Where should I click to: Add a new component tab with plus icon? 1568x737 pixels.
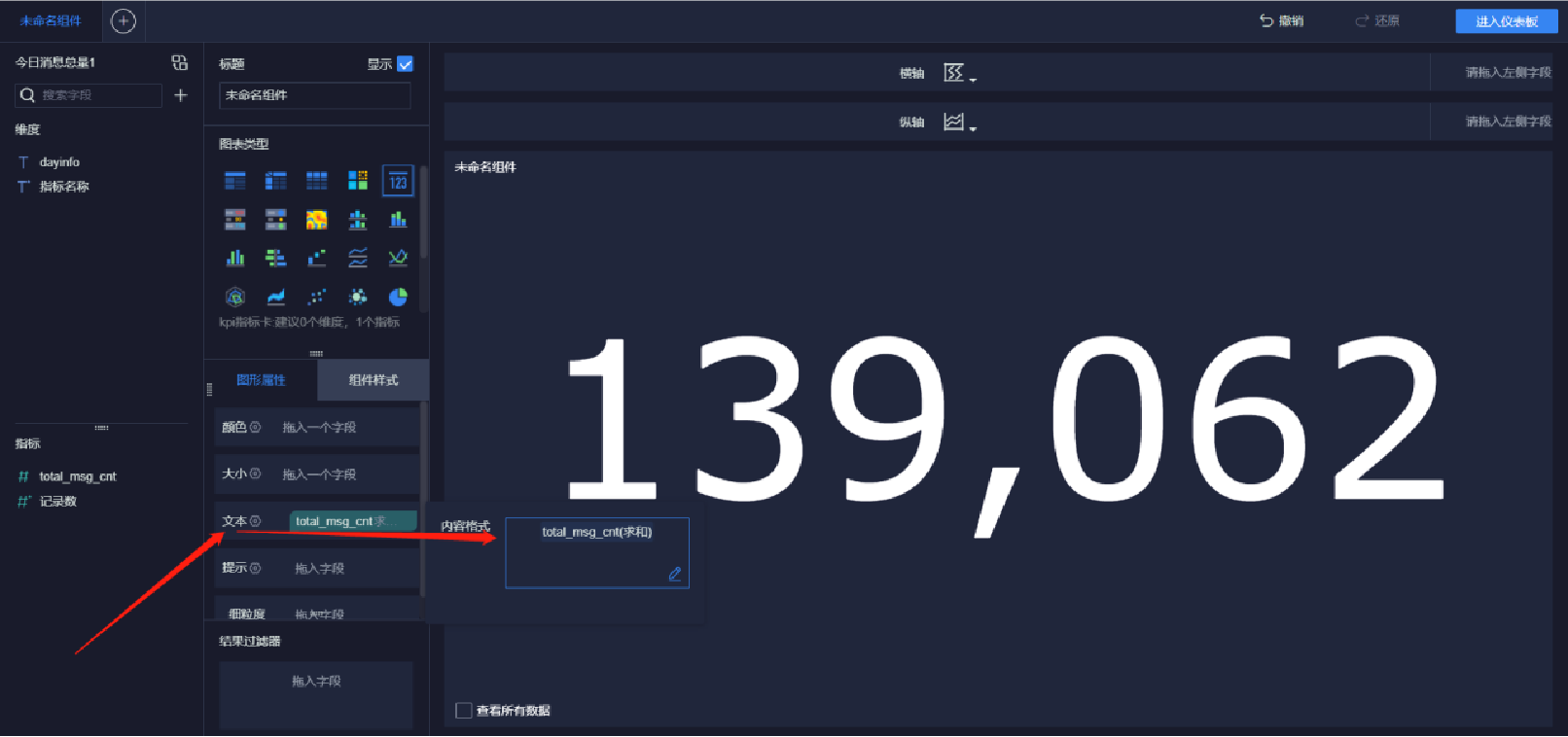(x=124, y=20)
